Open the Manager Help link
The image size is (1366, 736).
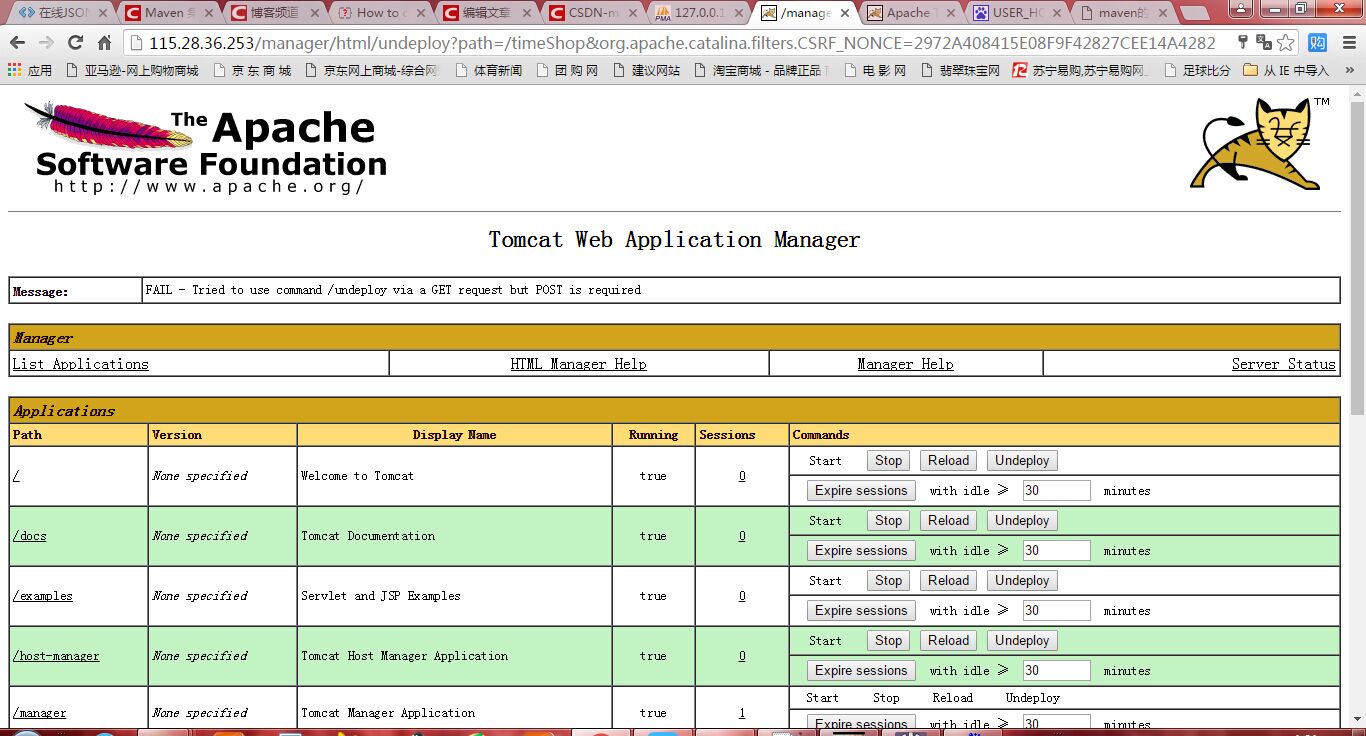click(905, 364)
